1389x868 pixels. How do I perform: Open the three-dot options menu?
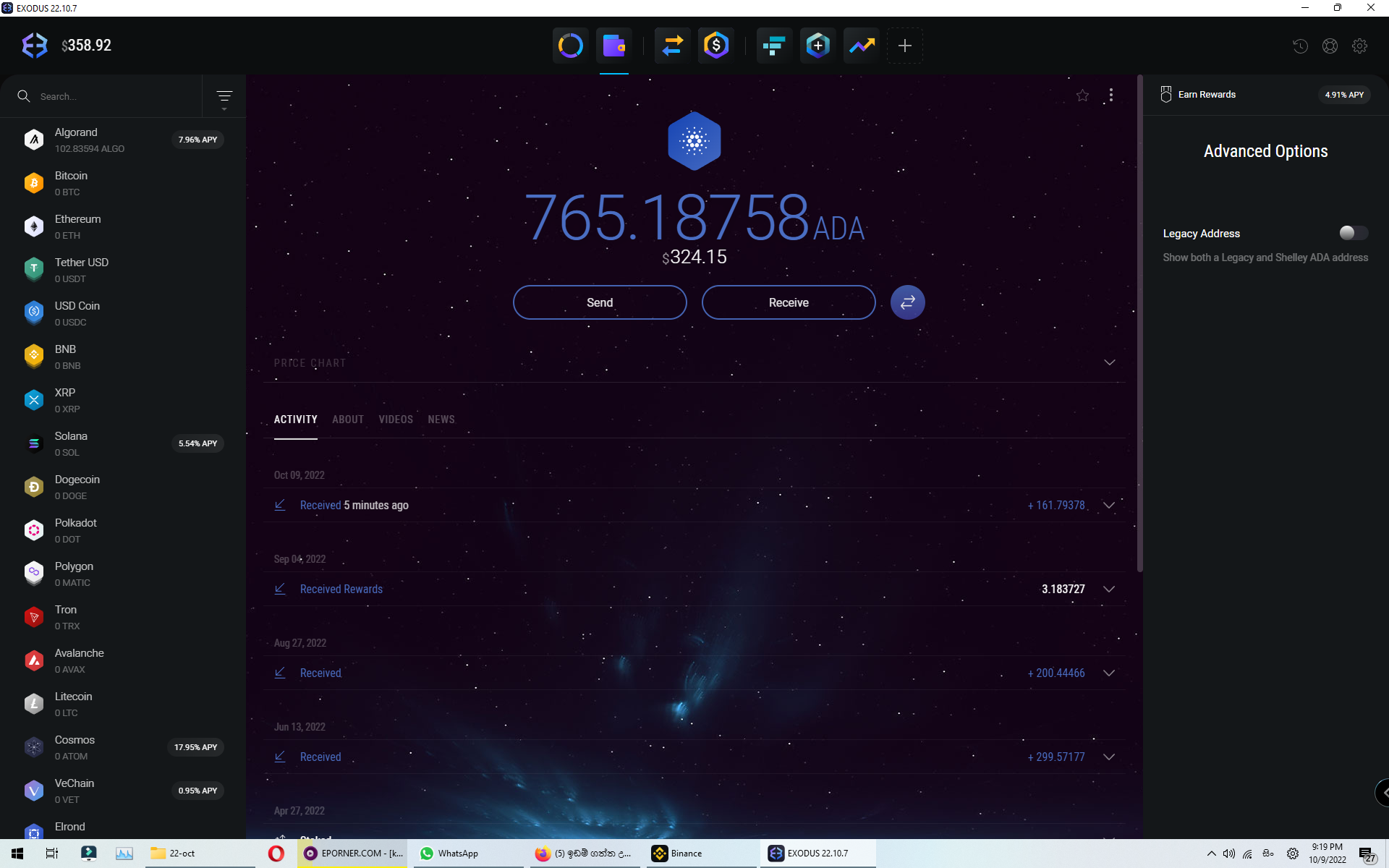[1111, 95]
